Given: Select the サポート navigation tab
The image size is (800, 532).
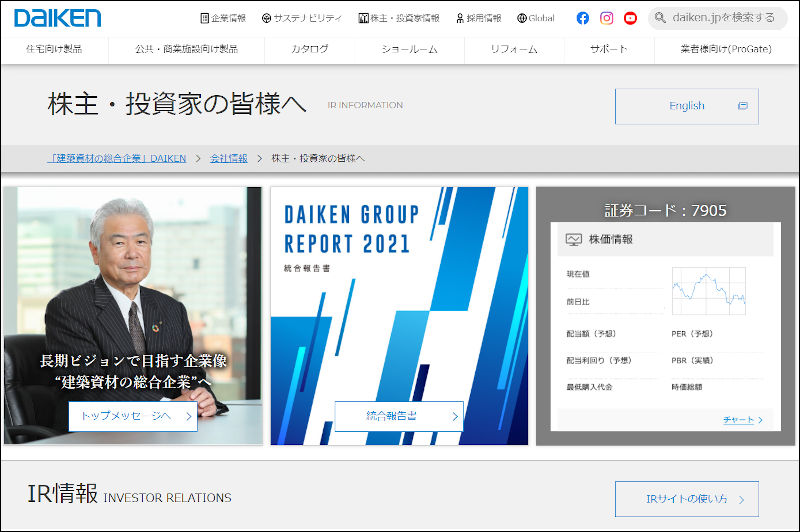Looking at the screenshot, I should (609, 49).
